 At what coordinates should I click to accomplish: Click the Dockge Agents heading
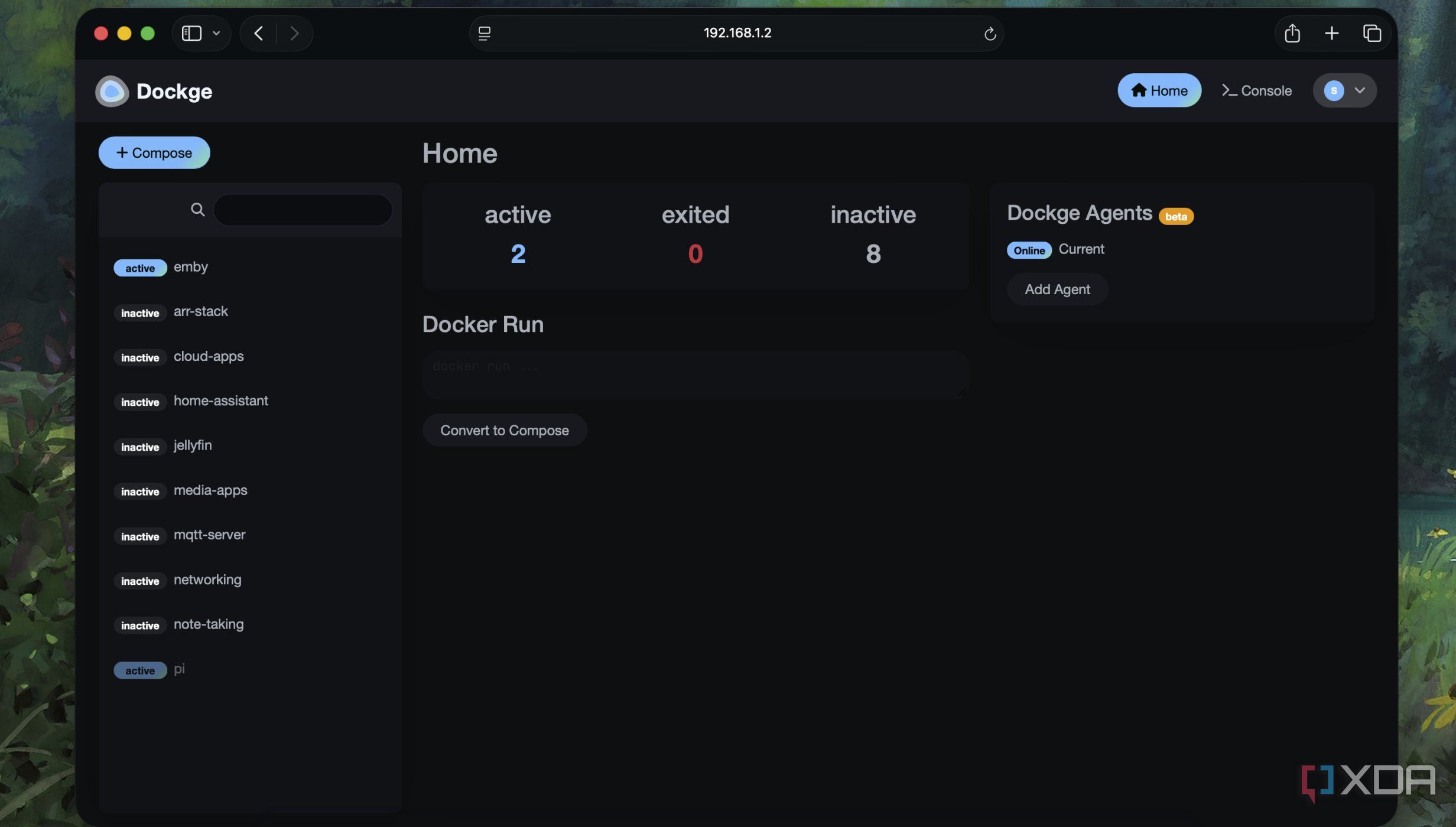tap(1079, 213)
